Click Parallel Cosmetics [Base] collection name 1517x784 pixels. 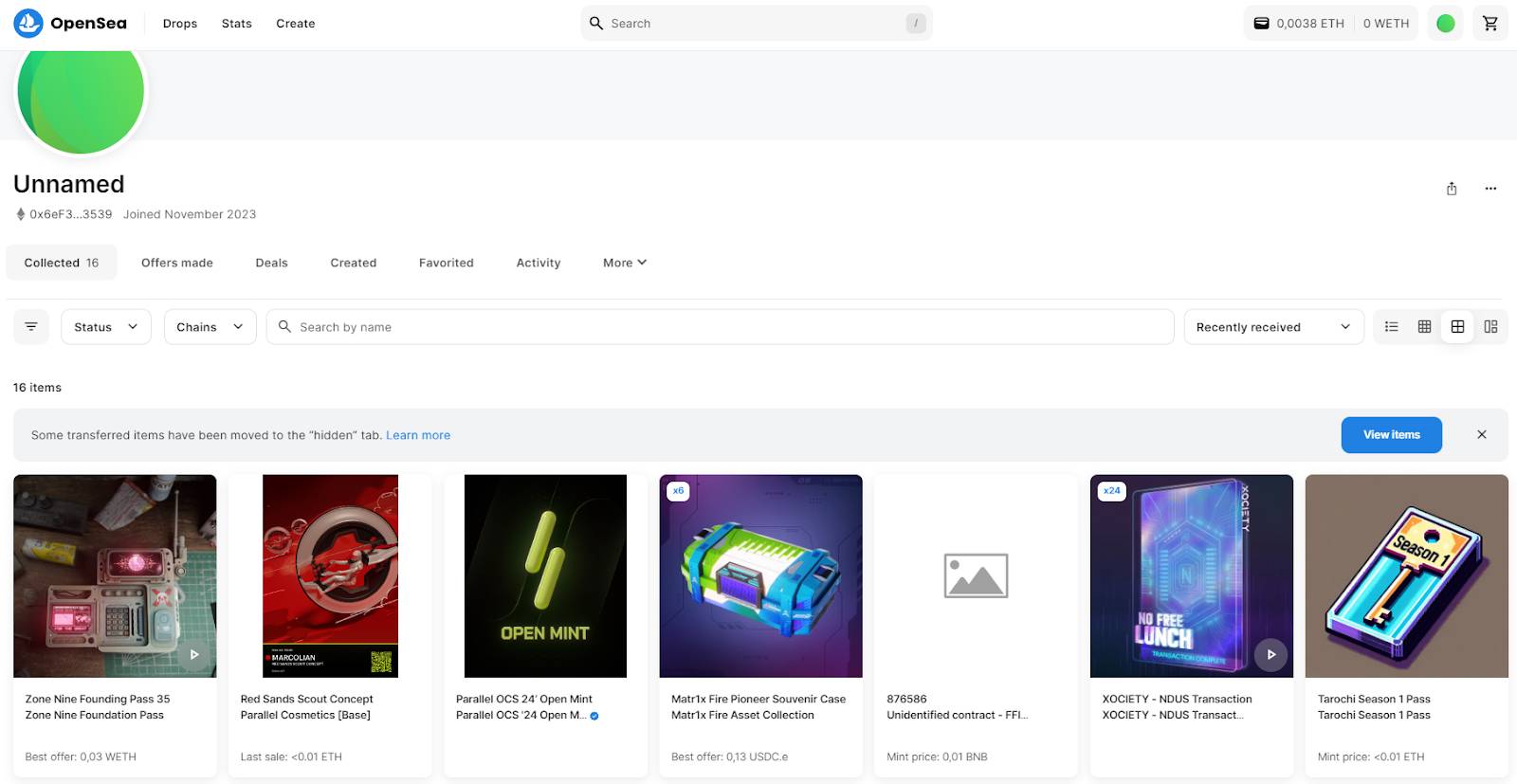[x=305, y=716]
